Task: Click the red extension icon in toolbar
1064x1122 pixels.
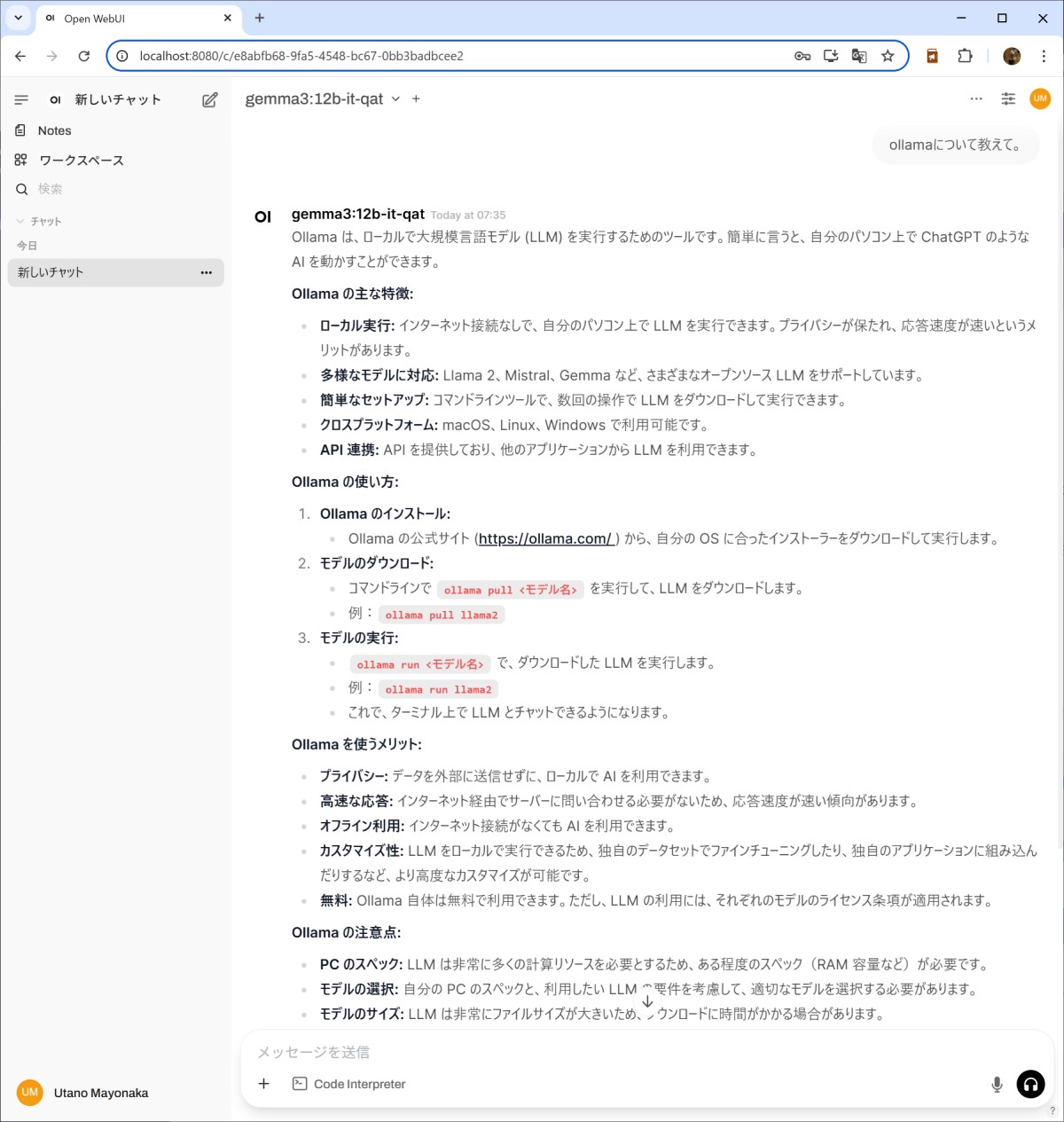Action: coord(932,56)
